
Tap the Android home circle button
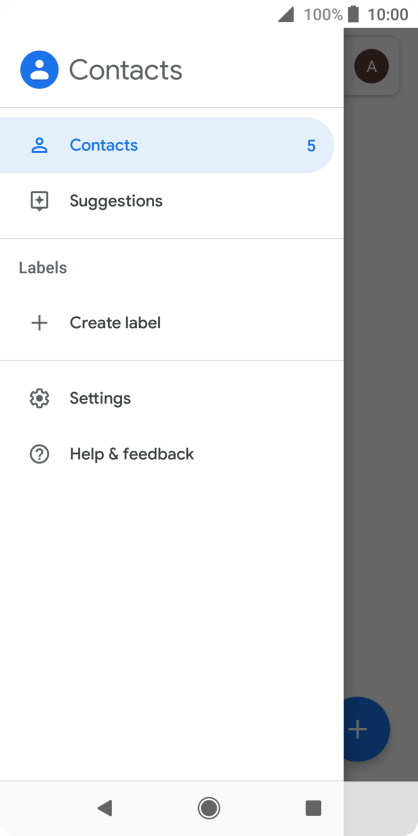click(x=209, y=808)
